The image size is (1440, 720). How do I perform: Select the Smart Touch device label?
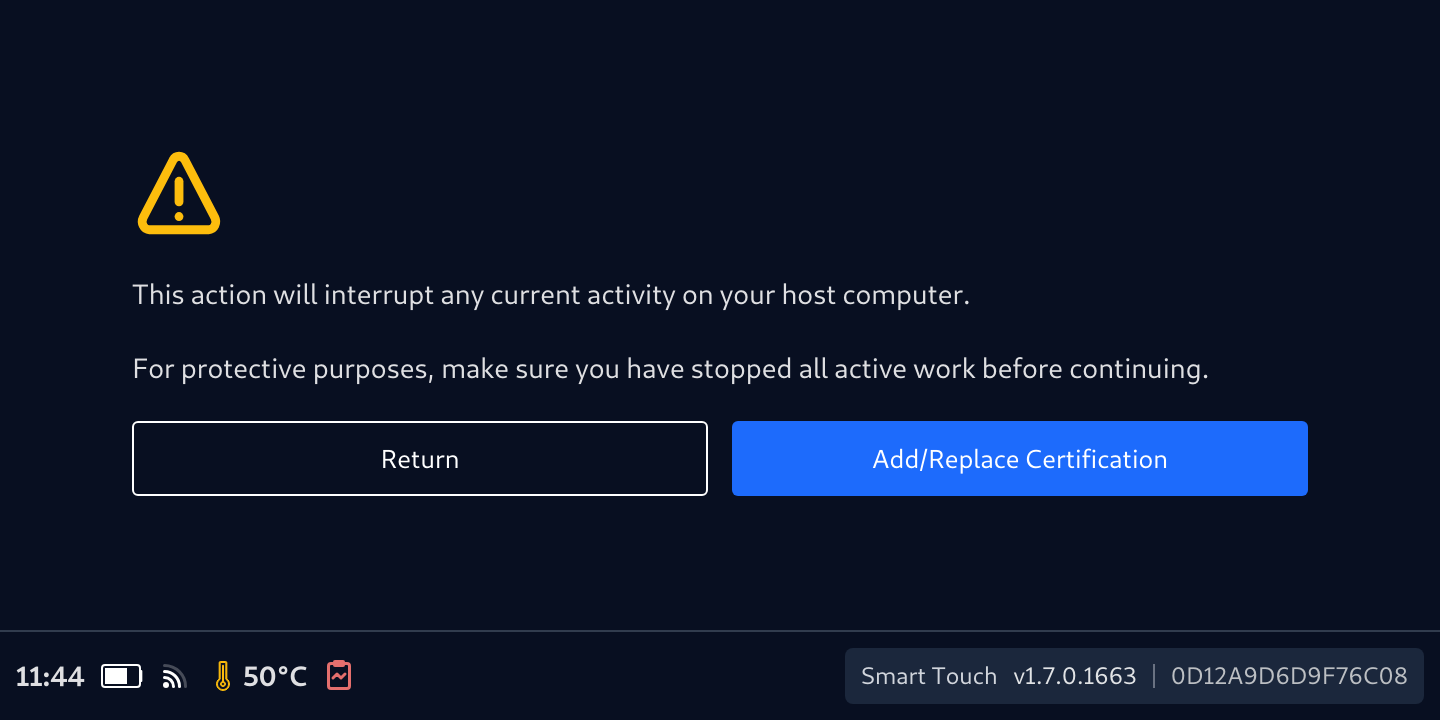coord(928,676)
